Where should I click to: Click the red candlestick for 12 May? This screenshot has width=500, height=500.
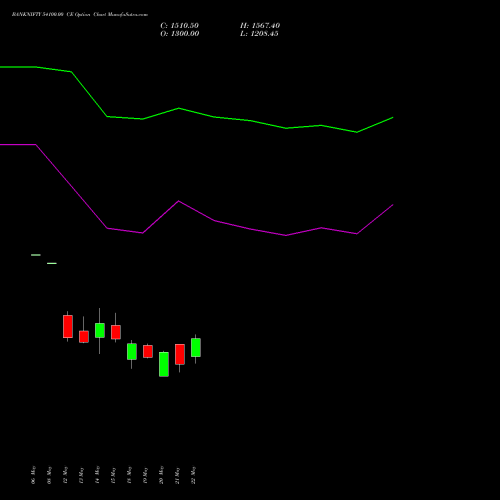[x=68, y=326]
